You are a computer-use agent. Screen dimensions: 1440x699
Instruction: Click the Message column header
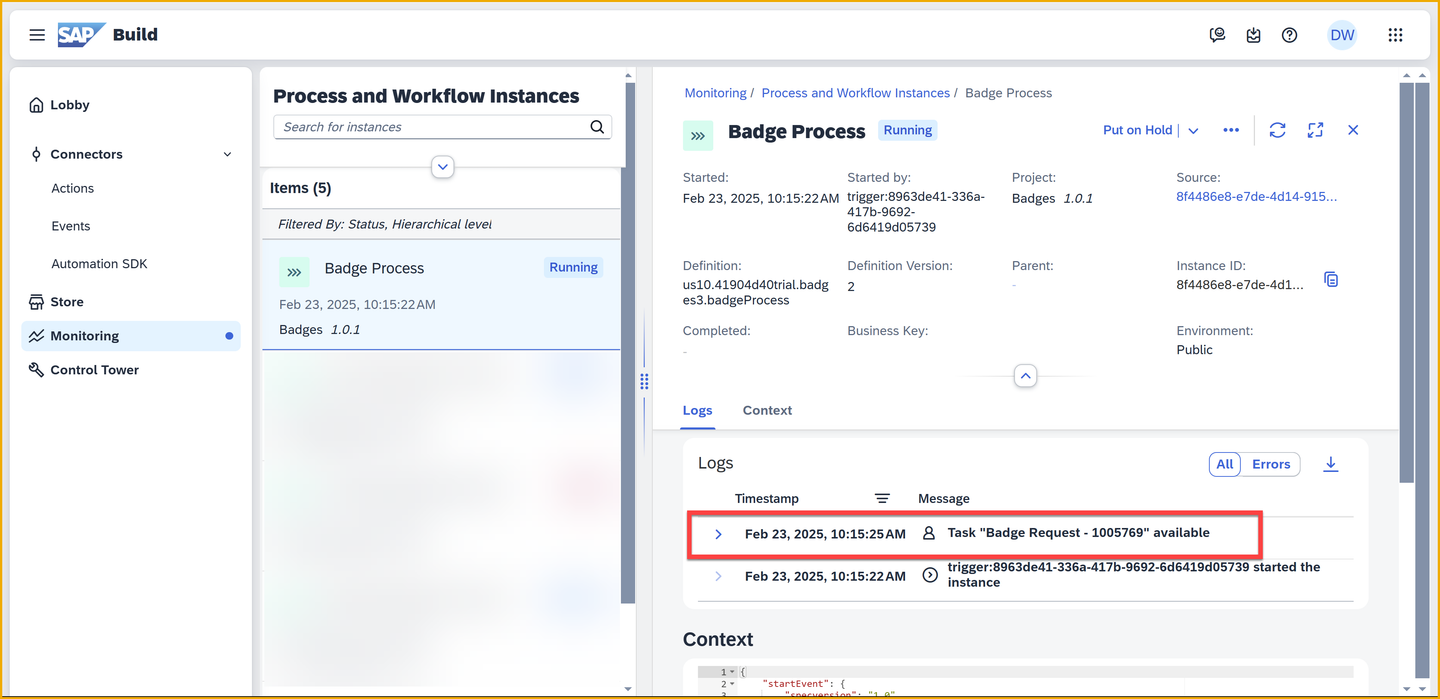click(x=943, y=499)
